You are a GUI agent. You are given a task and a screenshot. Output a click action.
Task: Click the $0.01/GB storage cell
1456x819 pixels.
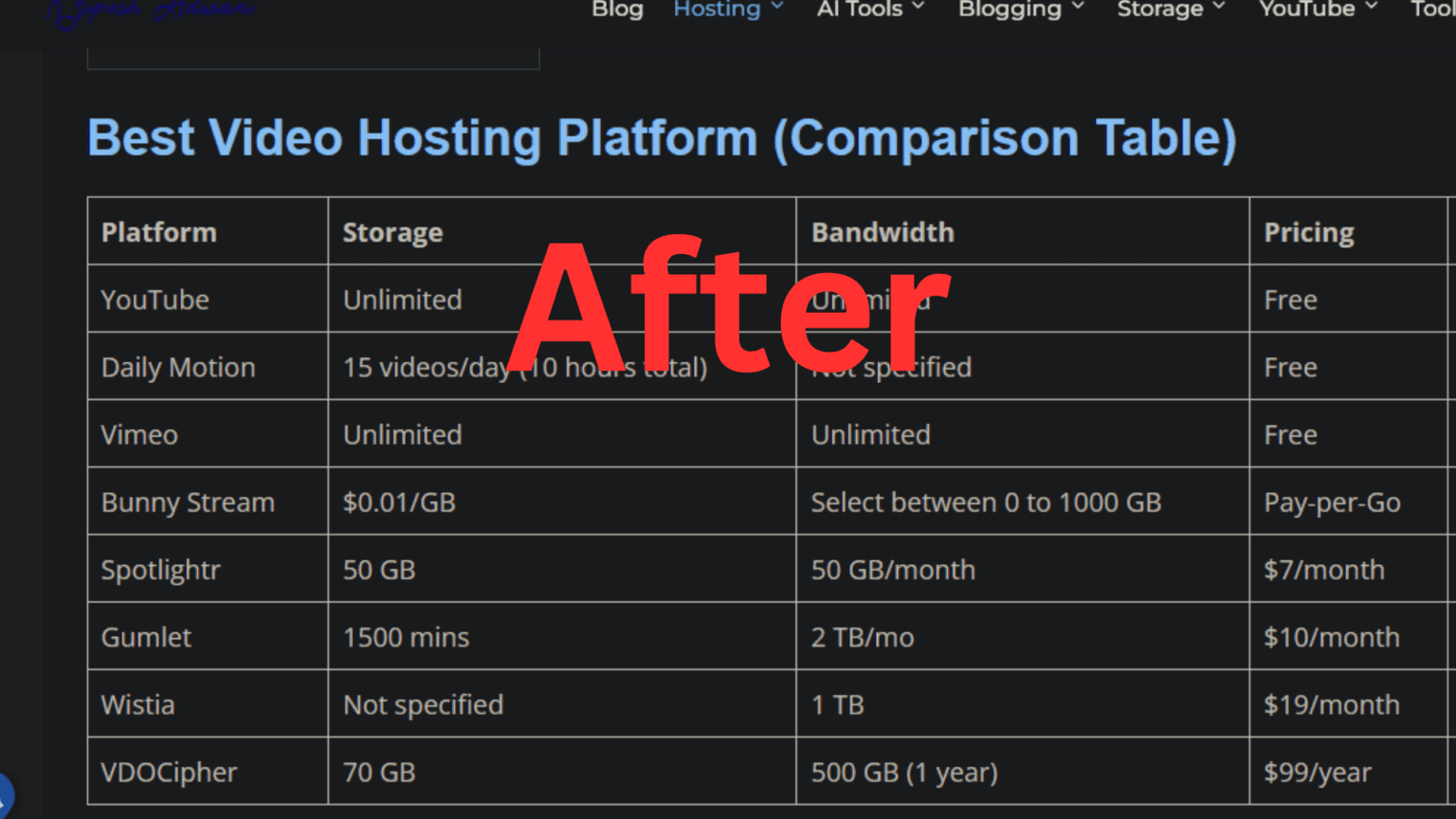[562, 501]
